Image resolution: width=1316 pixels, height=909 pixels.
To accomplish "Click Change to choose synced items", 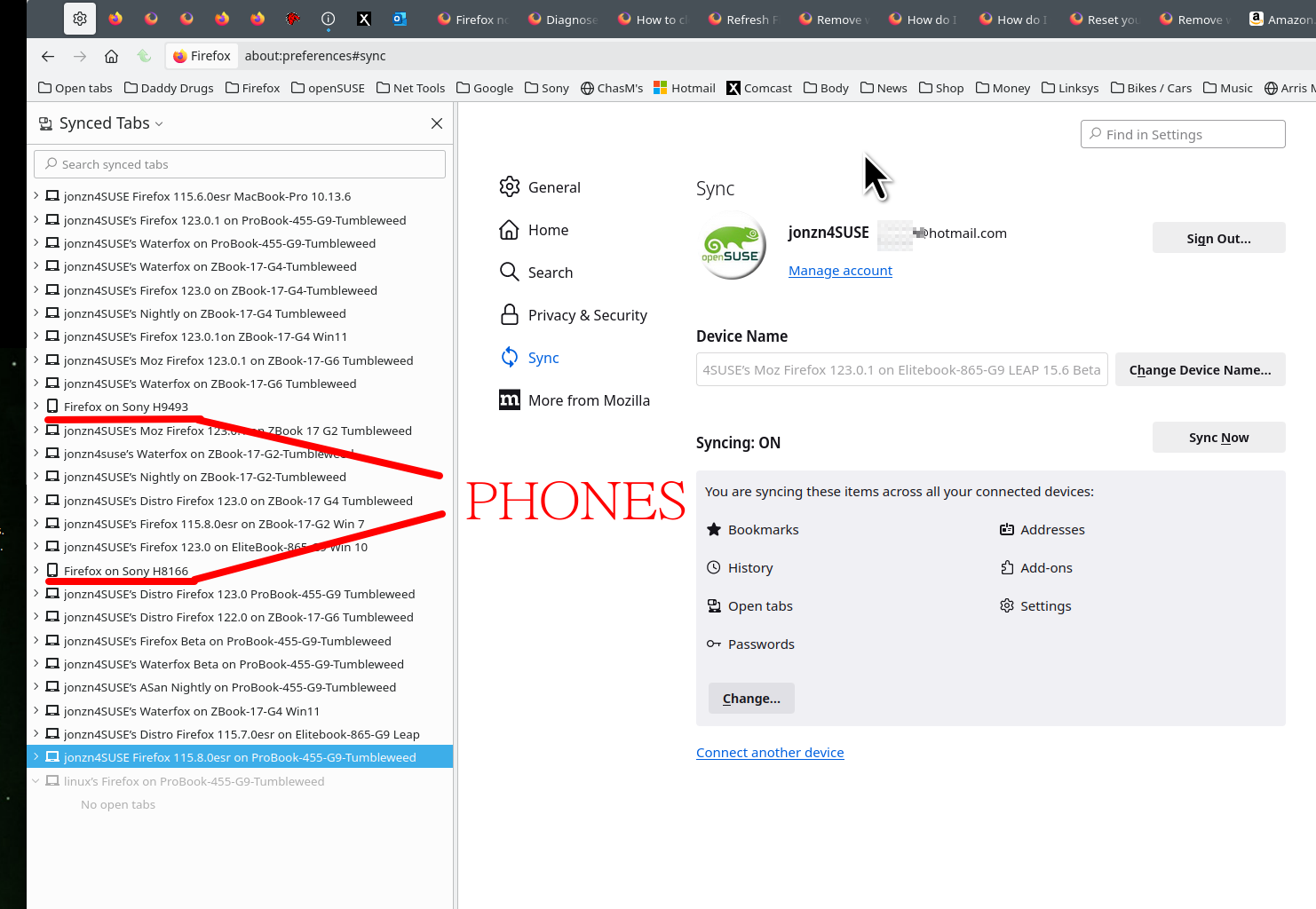I will click(x=751, y=698).
